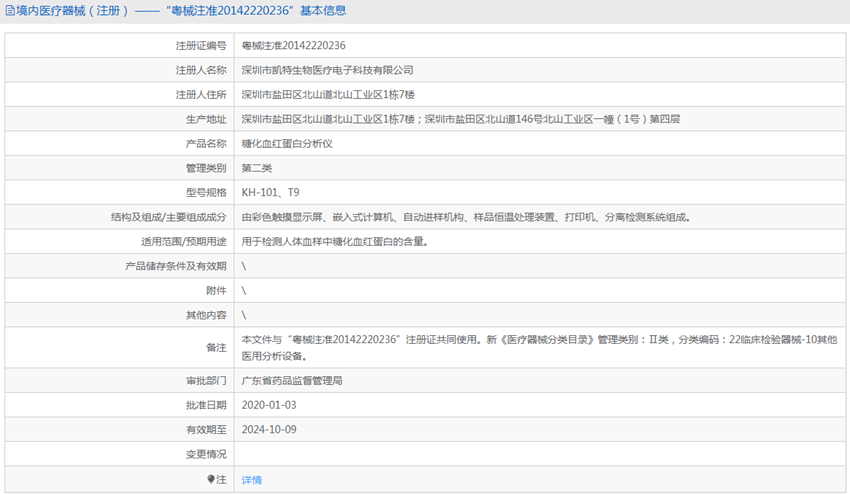Image resolution: width=850 pixels, height=495 pixels.
Task: Select the value 第二类
Action: 256,168
